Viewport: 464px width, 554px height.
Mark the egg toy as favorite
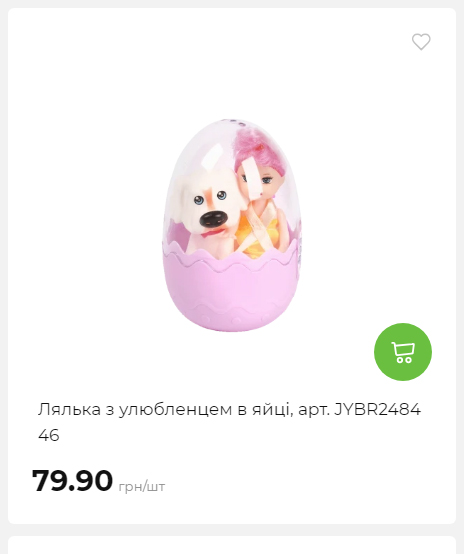421,42
